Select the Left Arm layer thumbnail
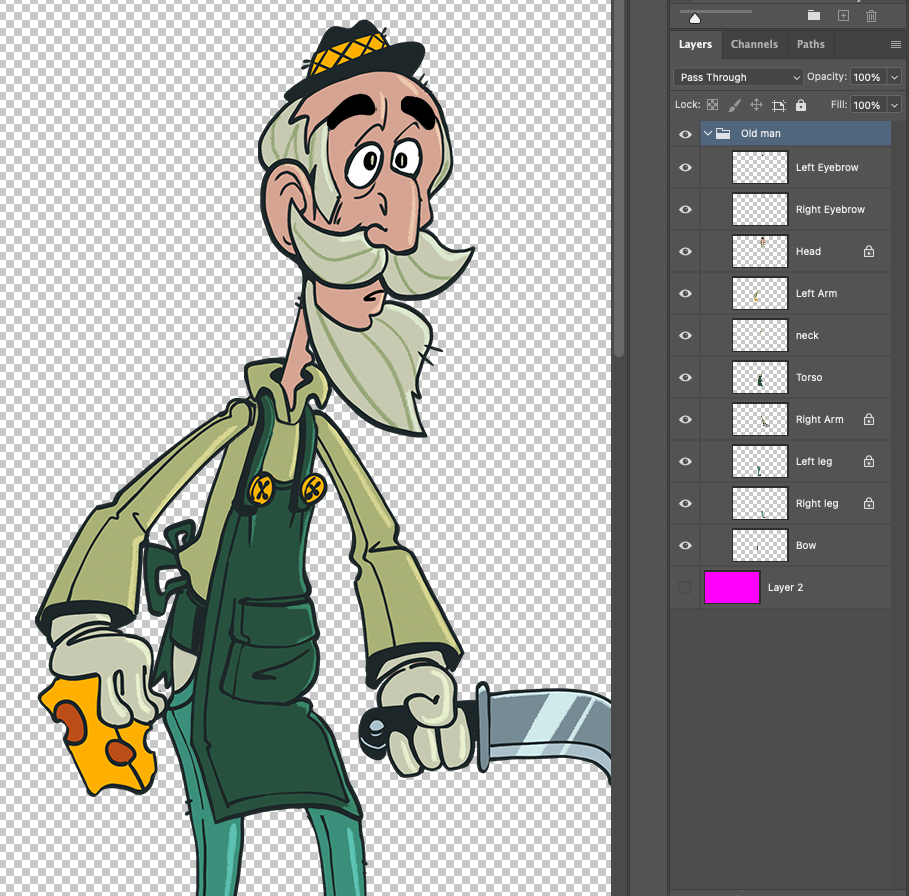 click(760, 293)
